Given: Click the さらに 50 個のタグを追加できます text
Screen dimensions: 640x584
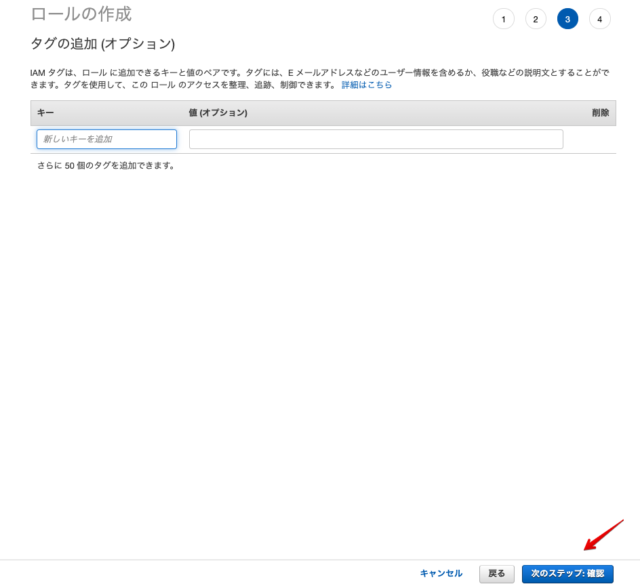Looking at the screenshot, I should point(106,166).
